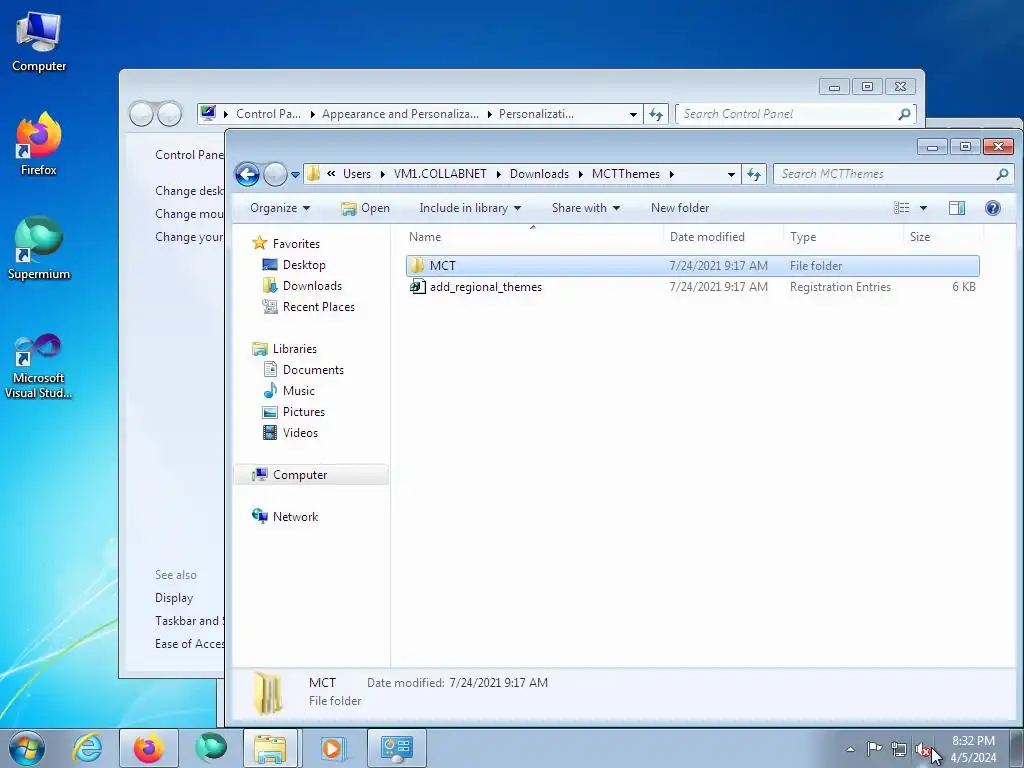Sort by Size column header
1024x768 pixels.
[x=943, y=236]
